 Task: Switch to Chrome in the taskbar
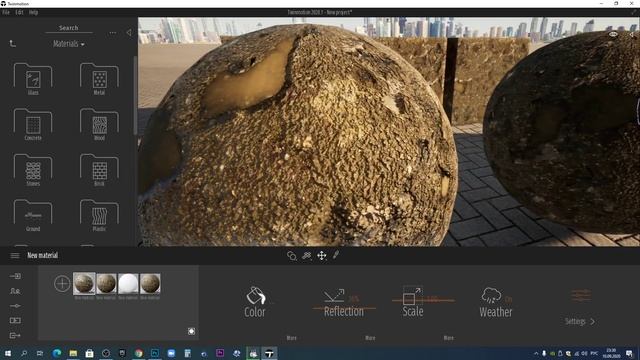(x=139, y=353)
